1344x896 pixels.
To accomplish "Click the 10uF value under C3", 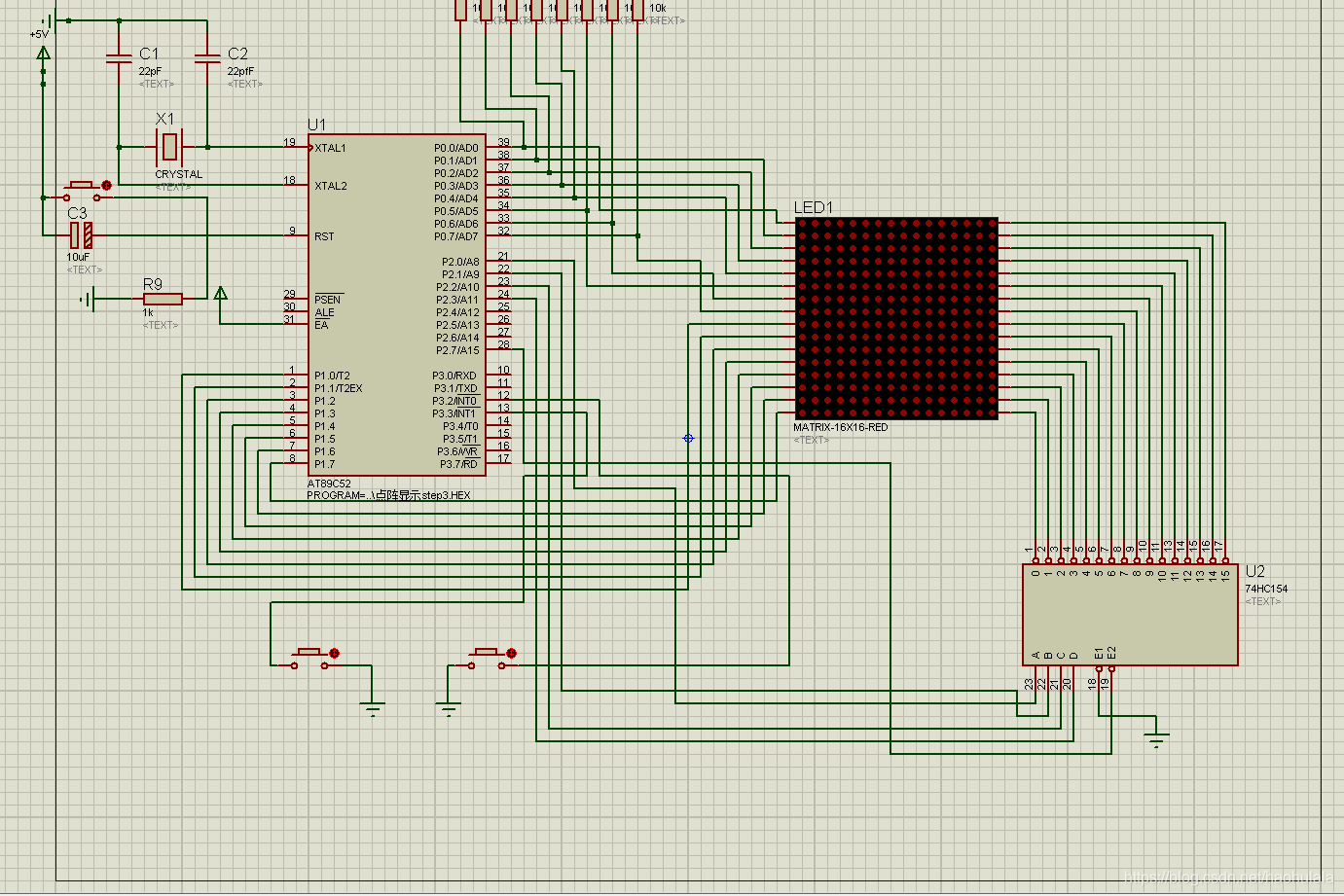I will click(78, 257).
